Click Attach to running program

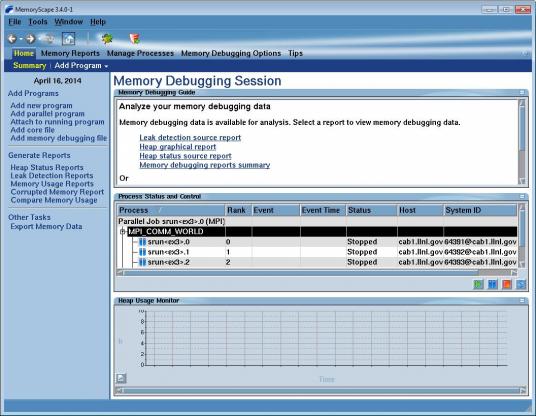click(x=57, y=122)
